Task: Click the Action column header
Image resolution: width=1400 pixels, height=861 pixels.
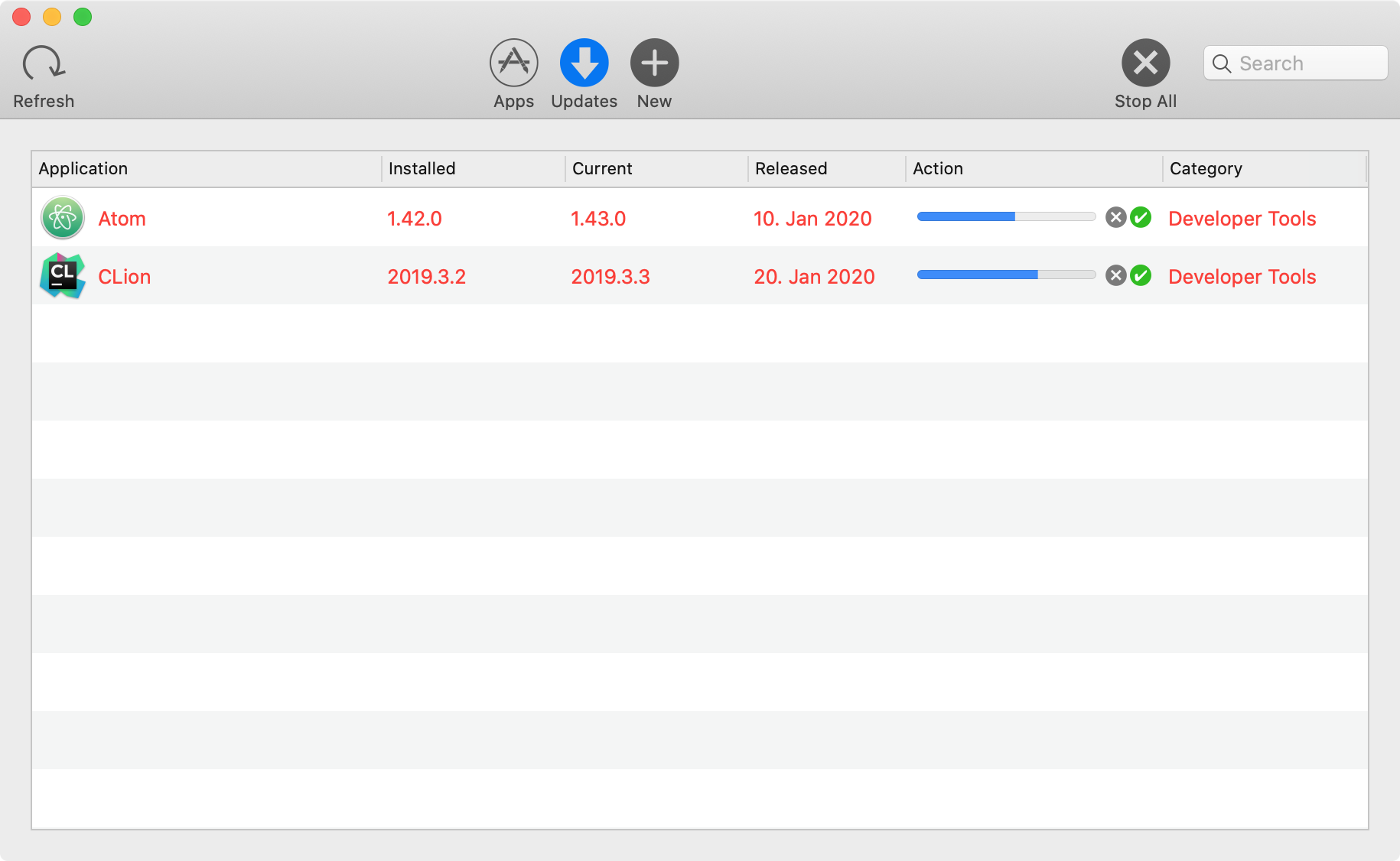Action: 1034,168
